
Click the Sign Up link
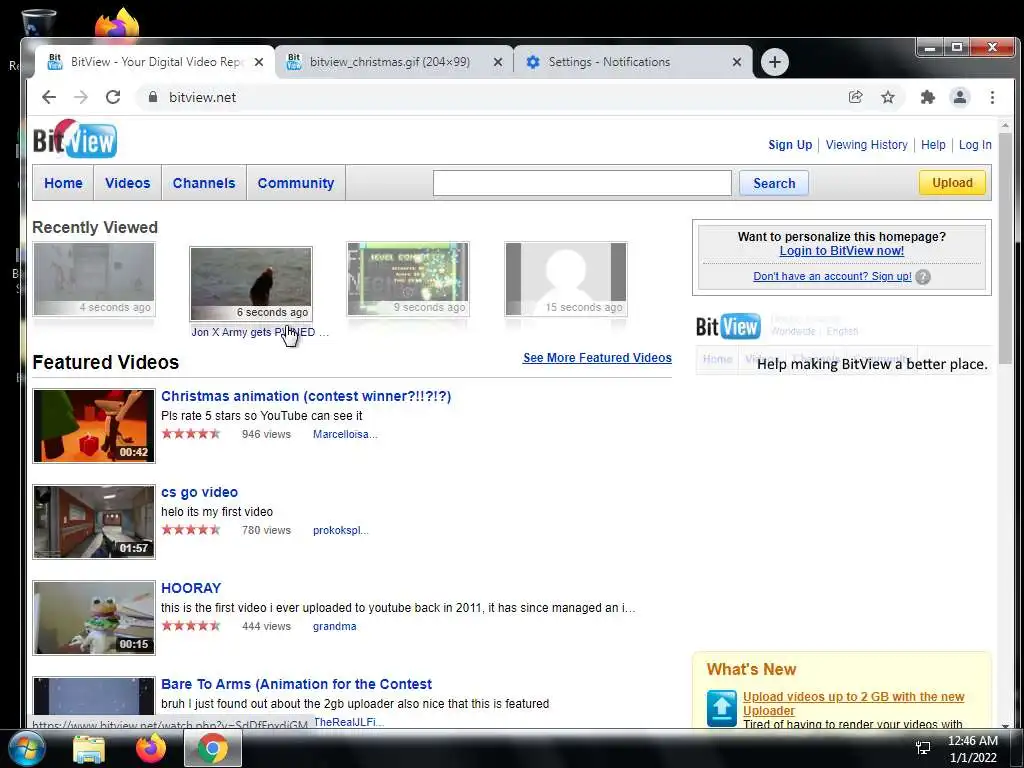(x=790, y=145)
